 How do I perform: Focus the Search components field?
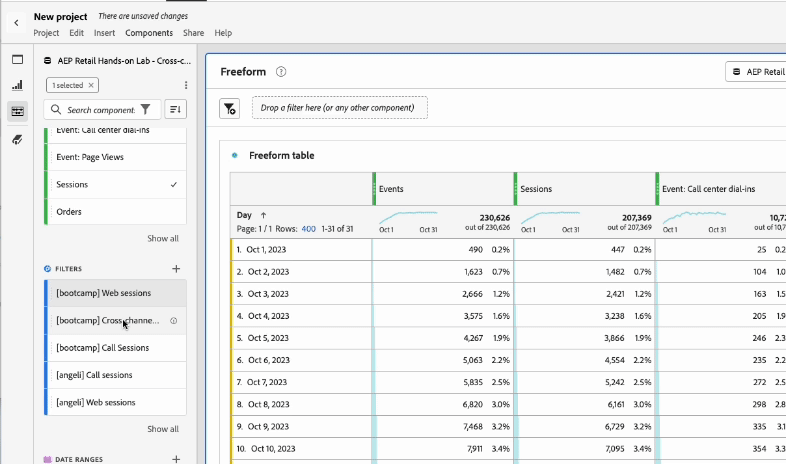tap(102, 110)
